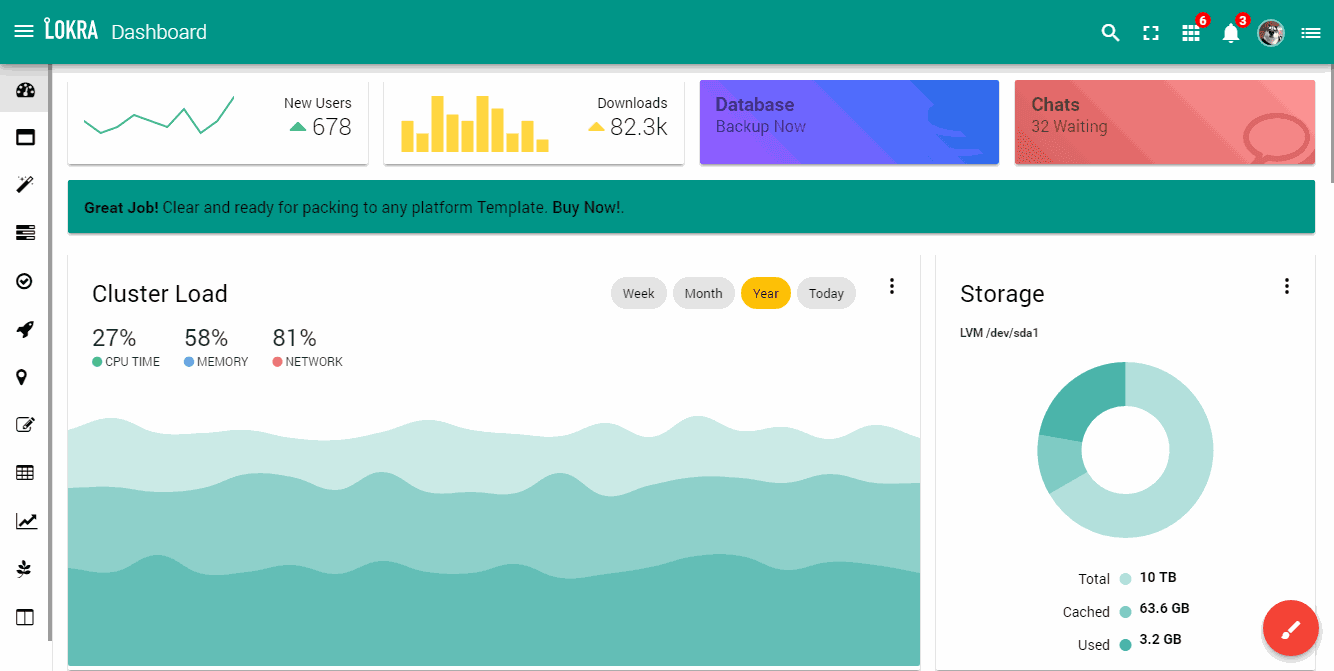The height and width of the screenshot is (671, 1334).
Task: Expand the hamburger menu next to LOKRA logo
Action: point(25,31)
